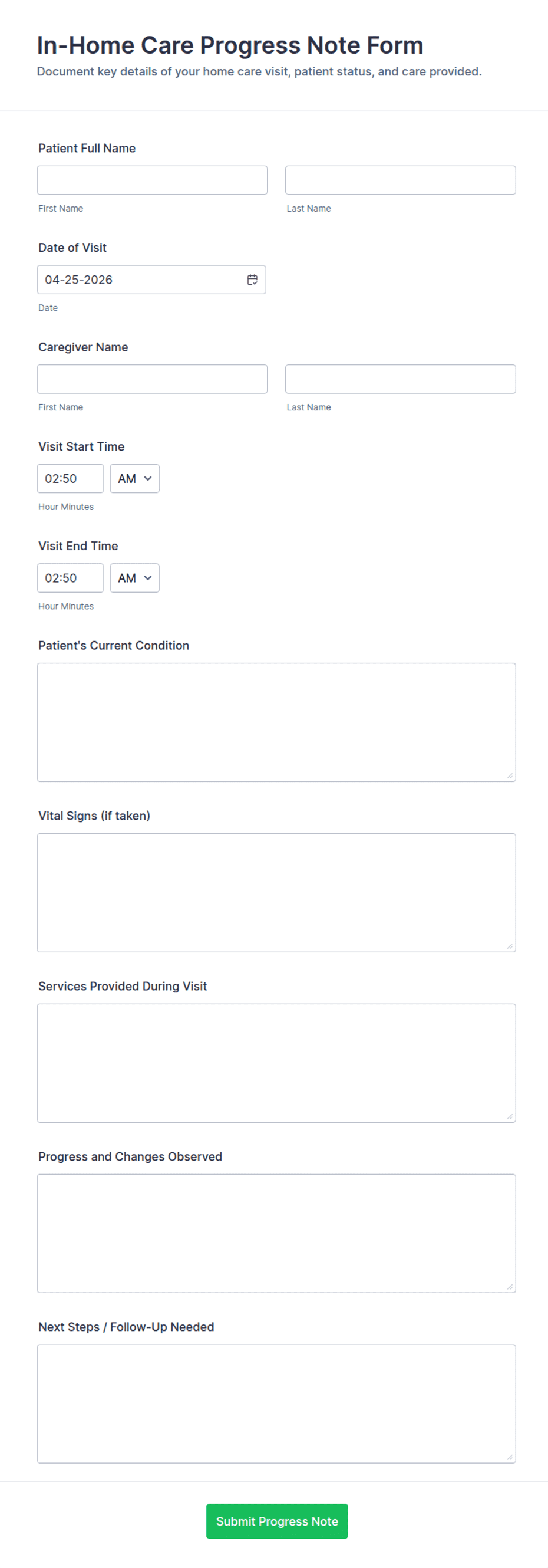Open the Date of Visit calendar picker

tap(252, 280)
